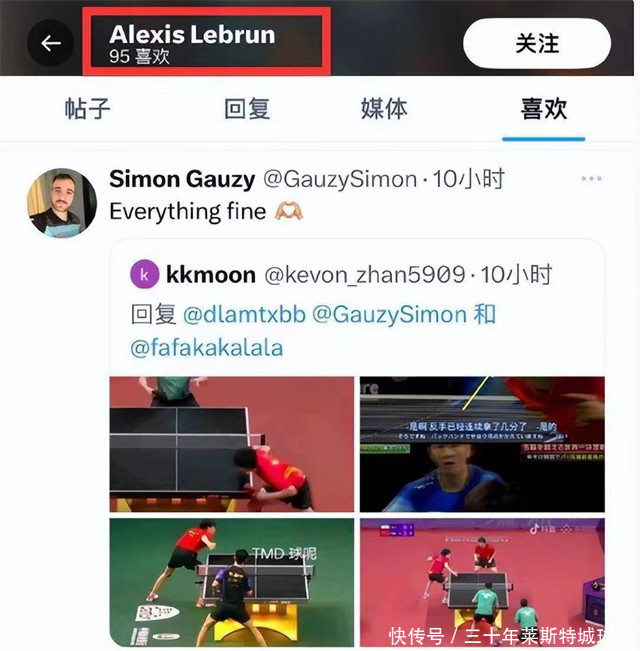Select the 喜欢 tab
The width and height of the screenshot is (640, 651).
click(544, 109)
